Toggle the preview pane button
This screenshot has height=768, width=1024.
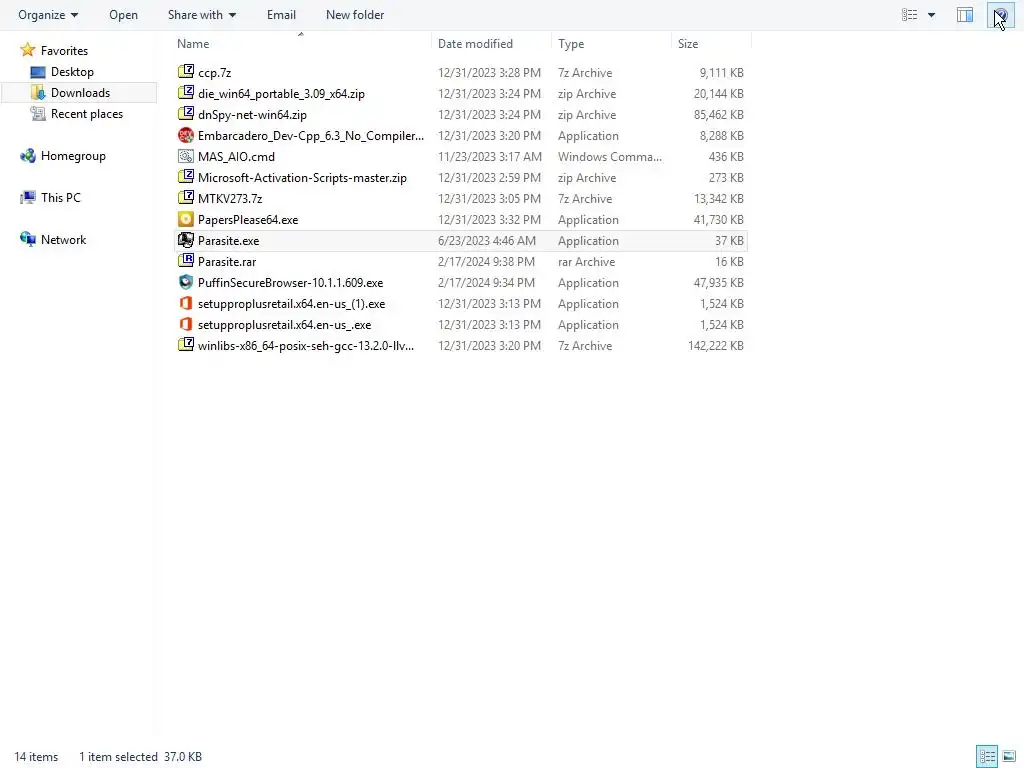pos(965,14)
